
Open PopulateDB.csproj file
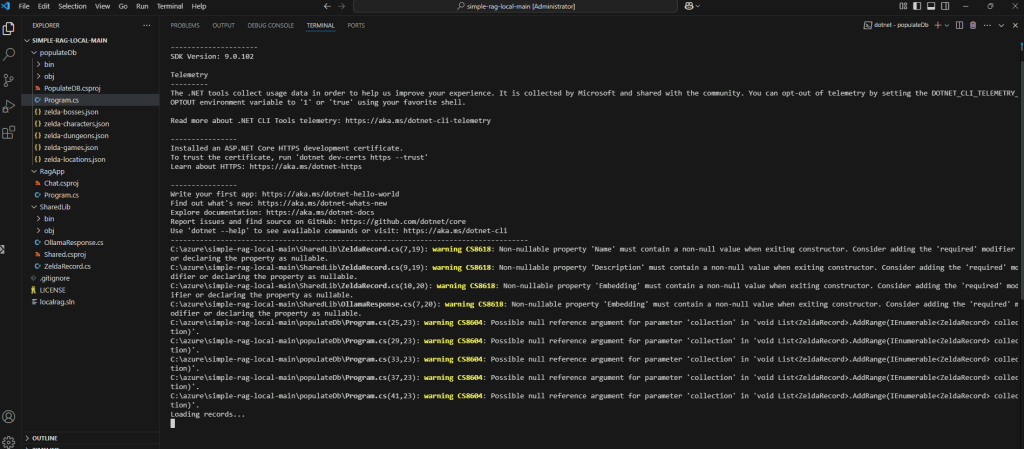89,88
